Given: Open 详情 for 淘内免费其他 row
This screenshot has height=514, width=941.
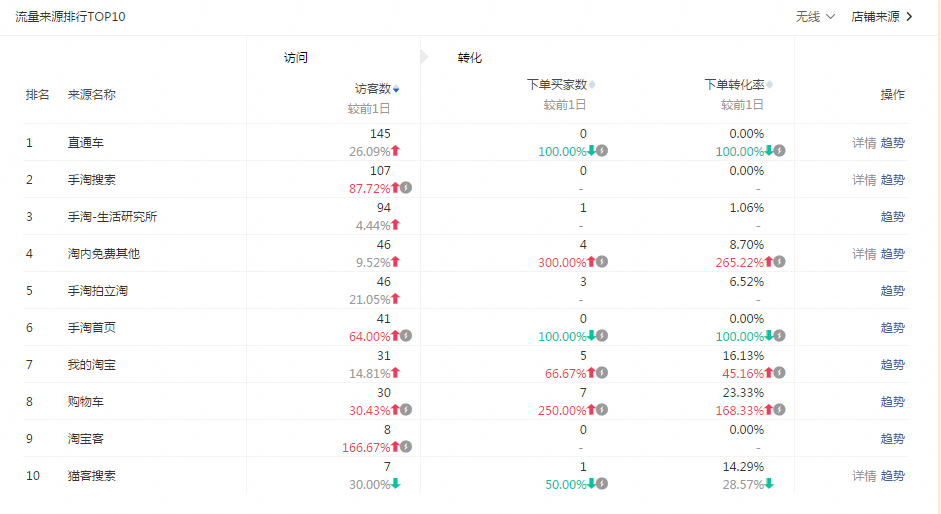Looking at the screenshot, I should click(x=864, y=254).
